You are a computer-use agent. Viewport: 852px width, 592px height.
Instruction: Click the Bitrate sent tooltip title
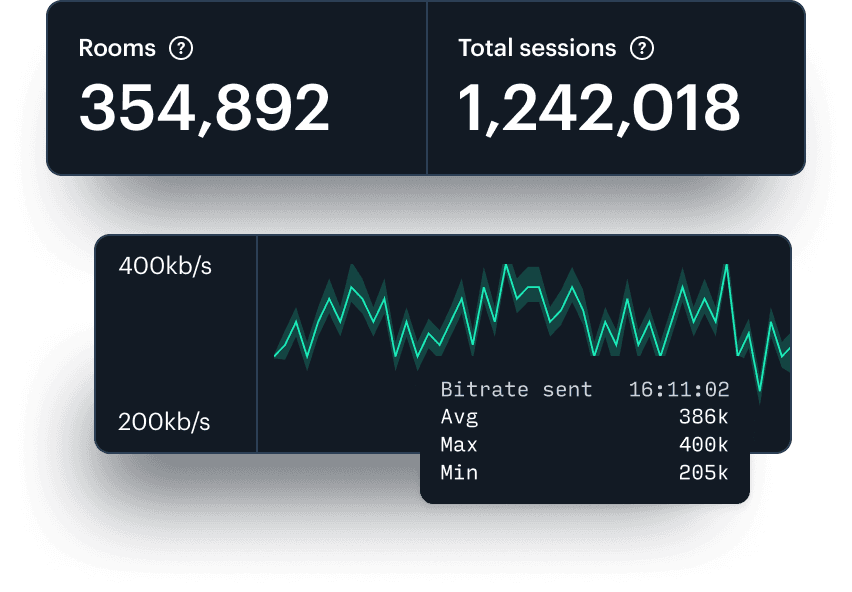click(516, 390)
